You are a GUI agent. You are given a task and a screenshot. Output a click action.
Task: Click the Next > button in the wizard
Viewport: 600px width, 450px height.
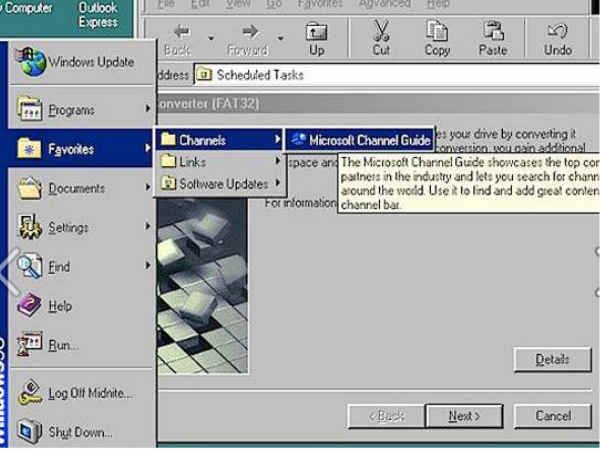464,416
